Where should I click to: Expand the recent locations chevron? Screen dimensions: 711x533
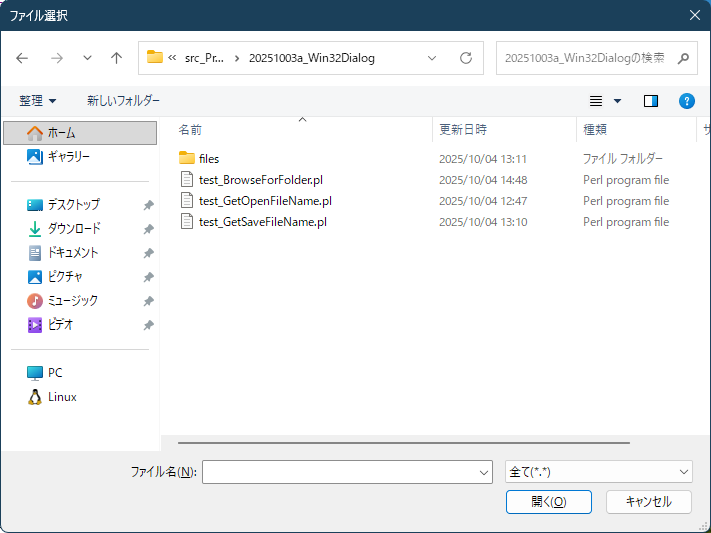[x=87, y=58]
